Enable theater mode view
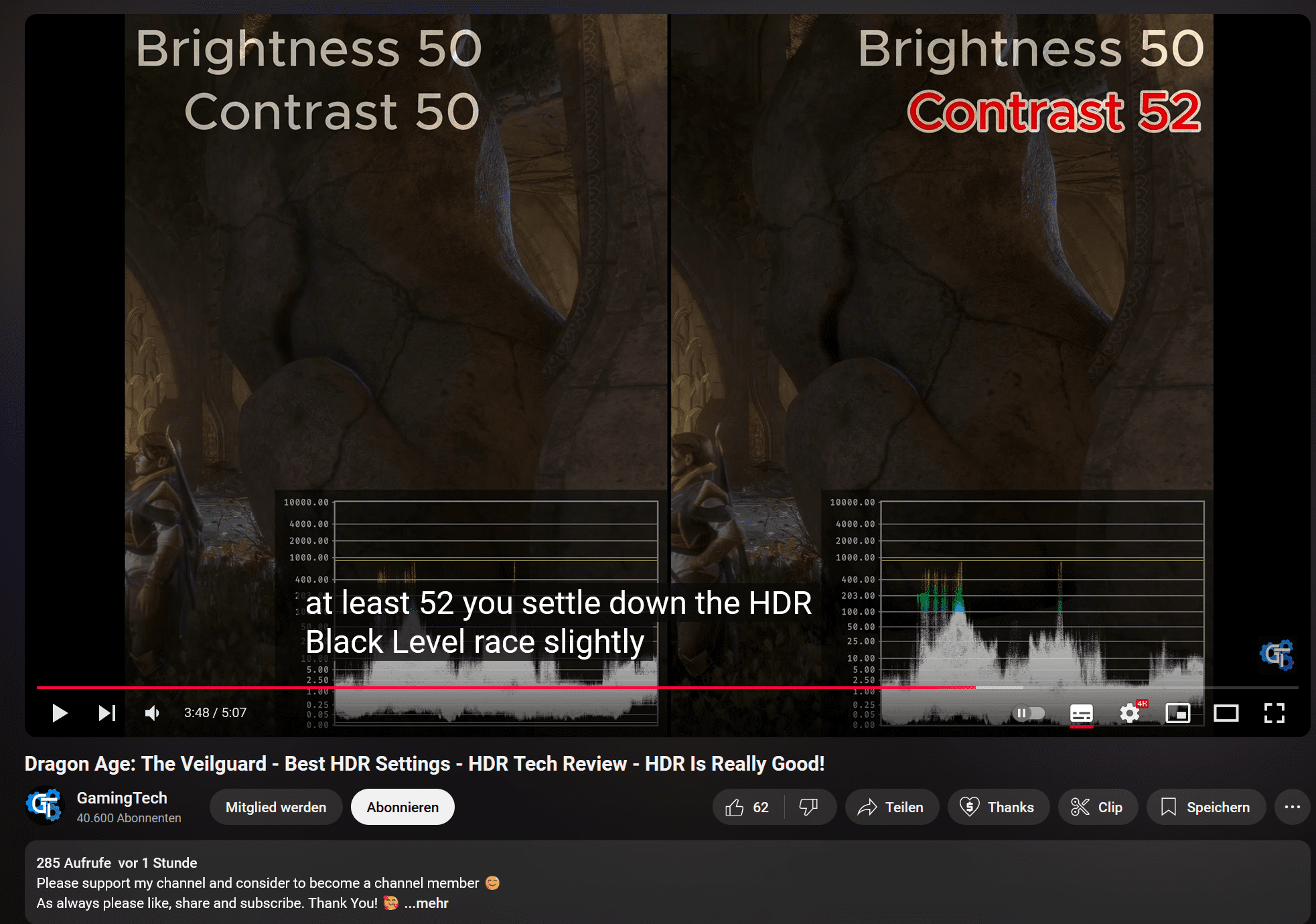 tap(1226, 713)
